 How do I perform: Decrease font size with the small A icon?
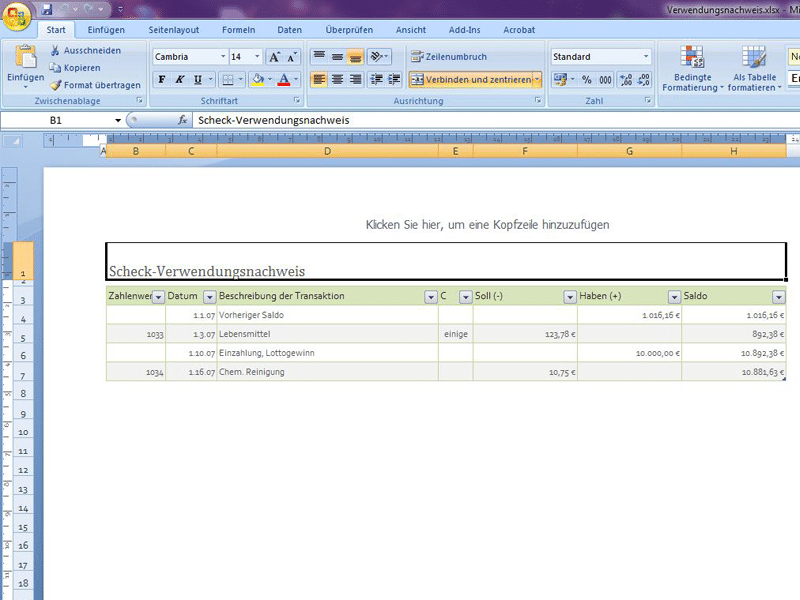click(292, 57)
